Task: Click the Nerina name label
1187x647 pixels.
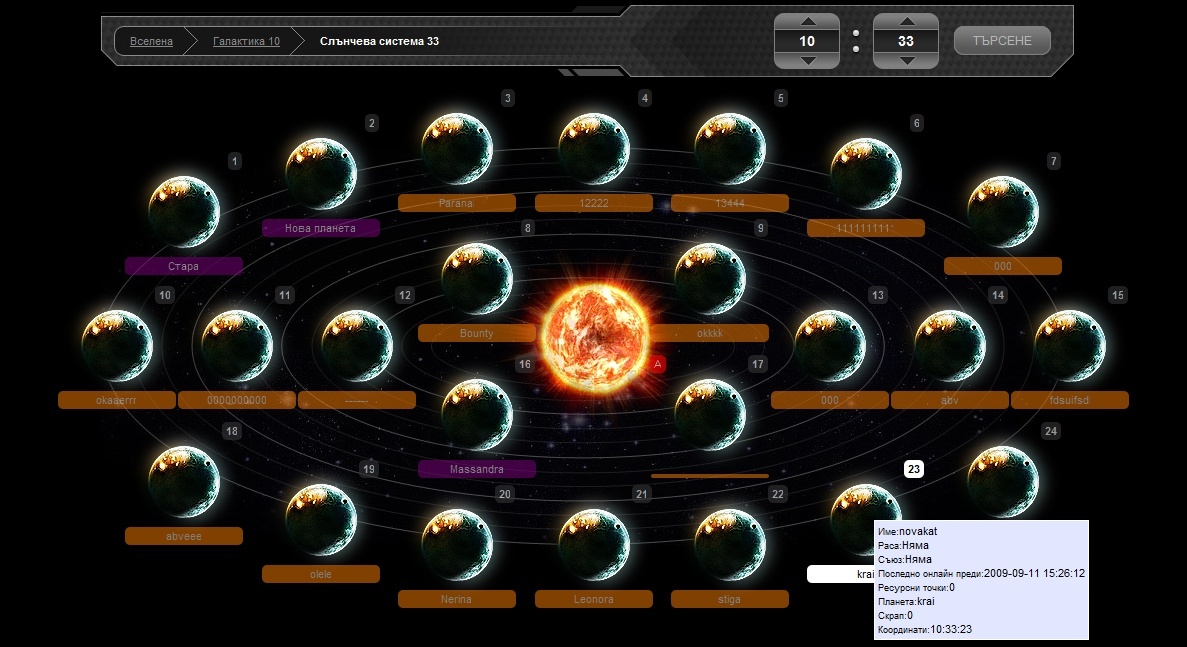Action: [457, 599]
